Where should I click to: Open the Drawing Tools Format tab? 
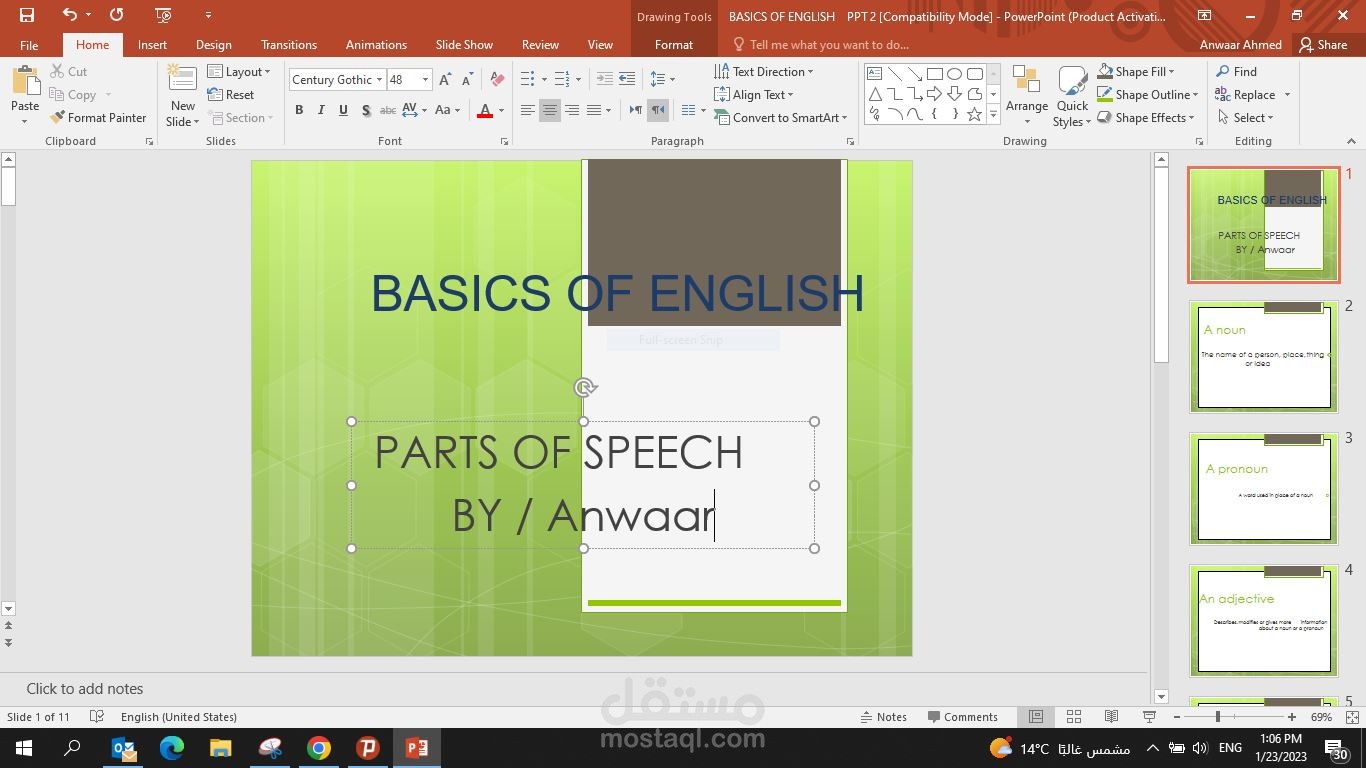pos(673,45)
